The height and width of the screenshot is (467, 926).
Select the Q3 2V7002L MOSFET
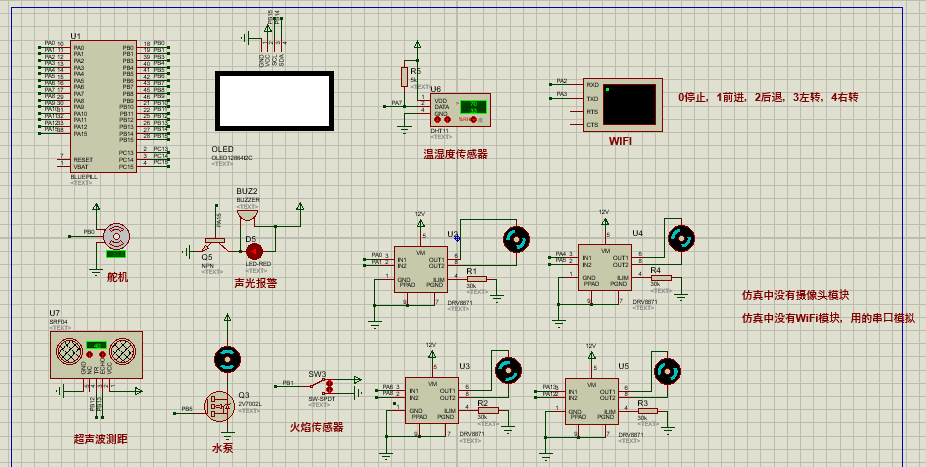(219, 406)
